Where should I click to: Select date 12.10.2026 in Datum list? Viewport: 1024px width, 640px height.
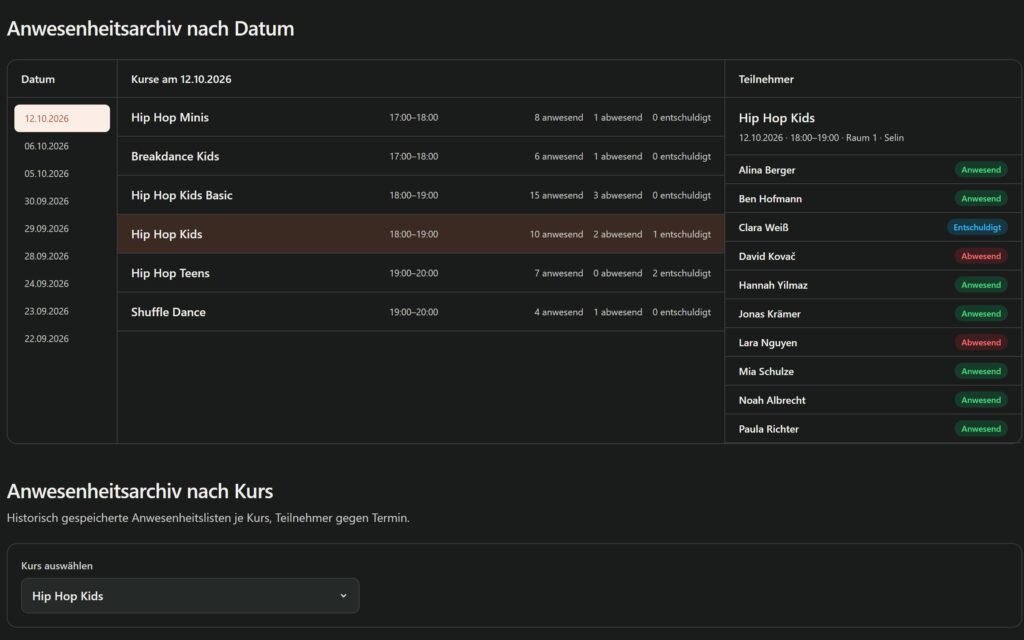click(62, 118)
